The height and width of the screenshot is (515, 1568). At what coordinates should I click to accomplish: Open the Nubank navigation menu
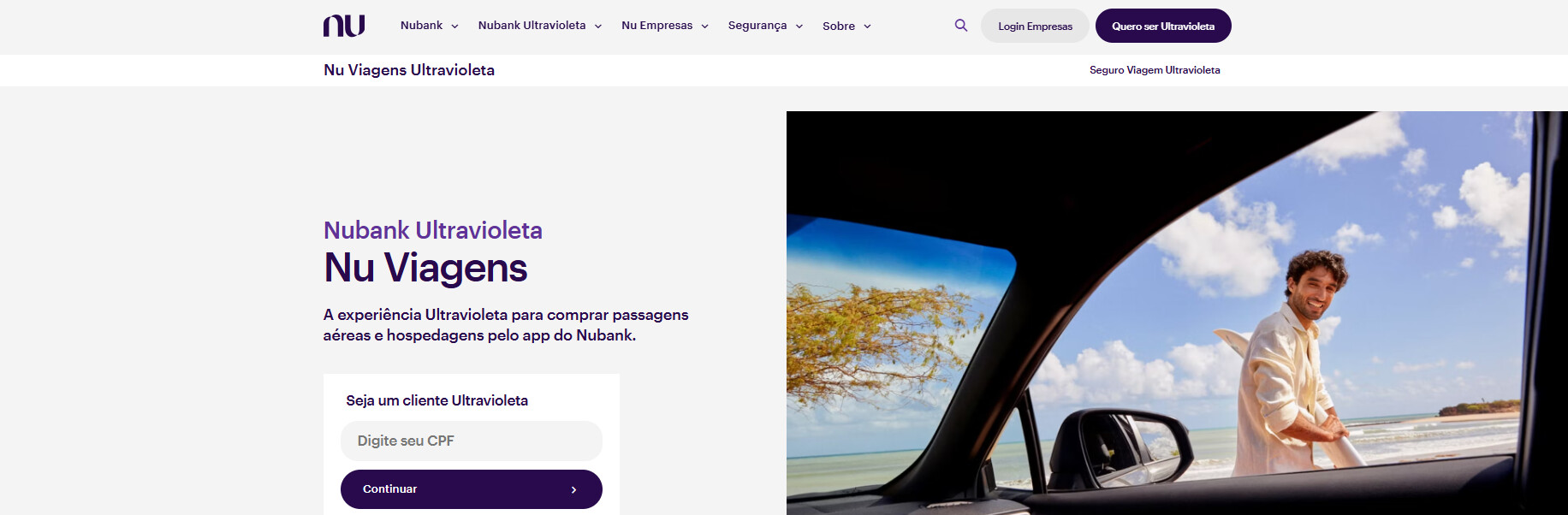430,26
